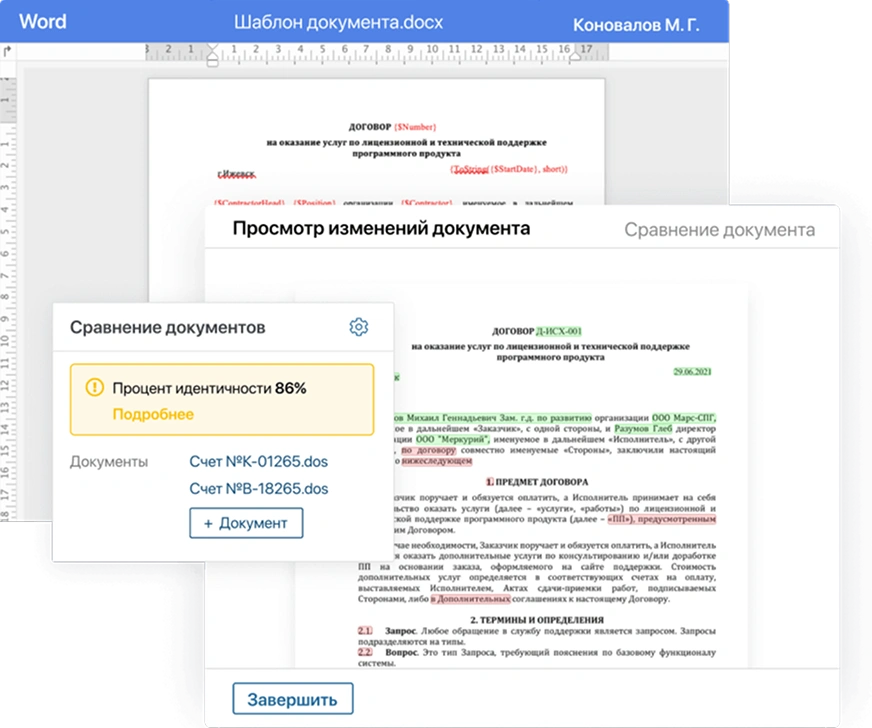Click the highlighted contract number Д-ИСХ-001

[558, 331]
